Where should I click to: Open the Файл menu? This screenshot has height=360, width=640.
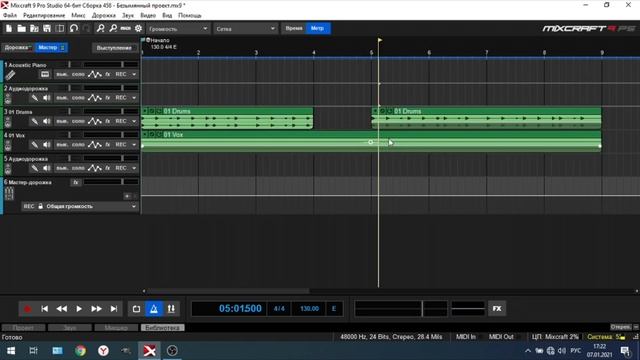[10, 16]
